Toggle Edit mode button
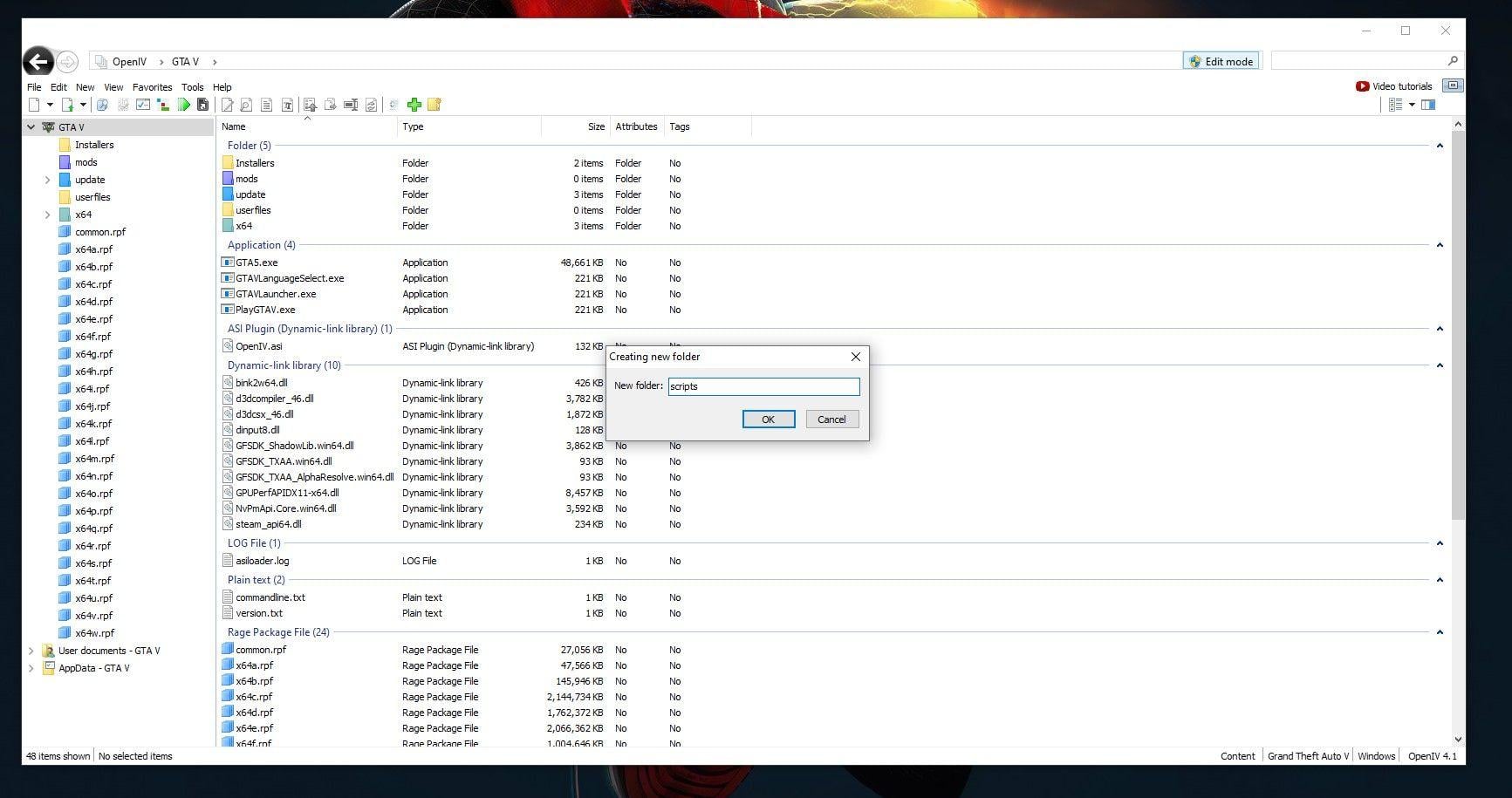1512x798 pixels. (x=1221, y=61)
